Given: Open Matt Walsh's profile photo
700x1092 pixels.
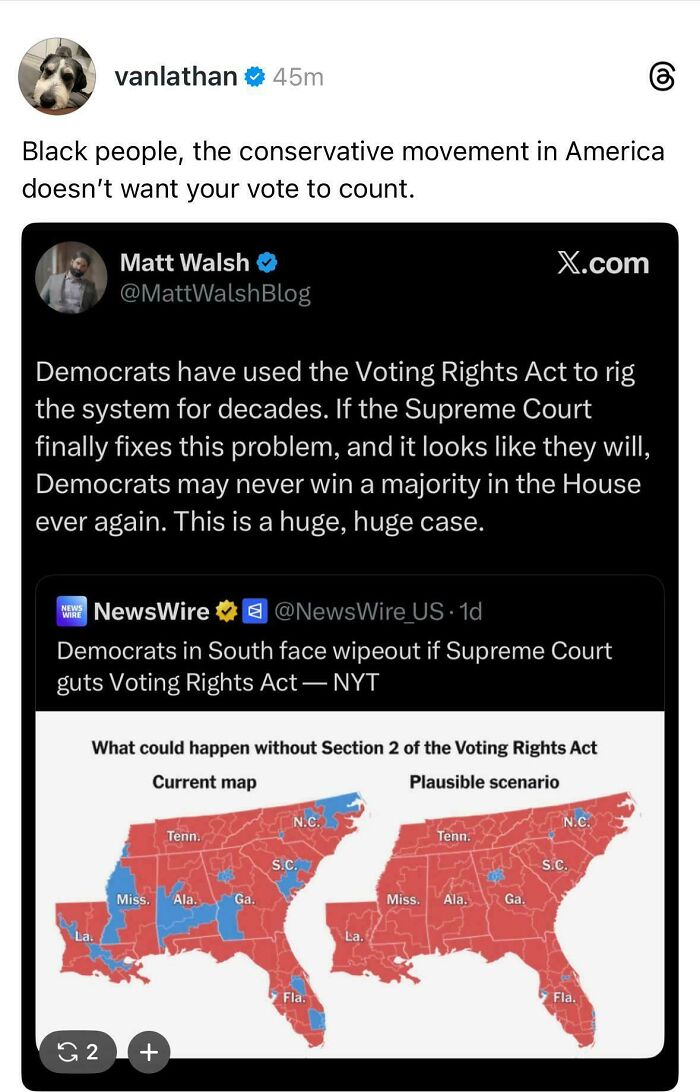Looking at the screenshot, I should click(70, 278).
